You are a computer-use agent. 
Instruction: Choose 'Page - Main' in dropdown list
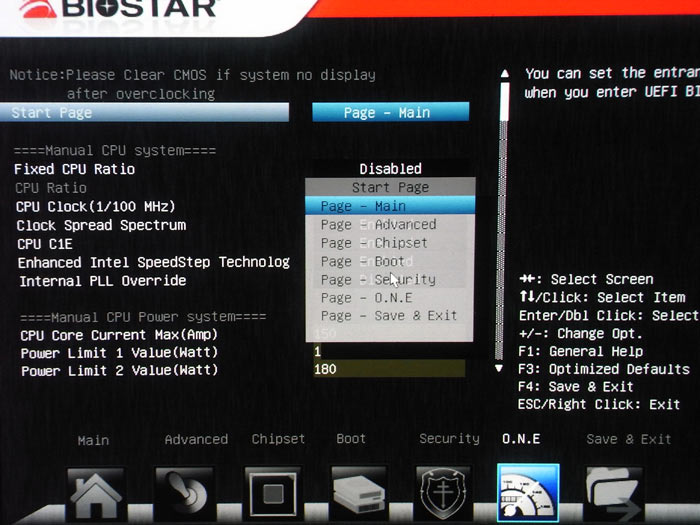tap(390, 206)
